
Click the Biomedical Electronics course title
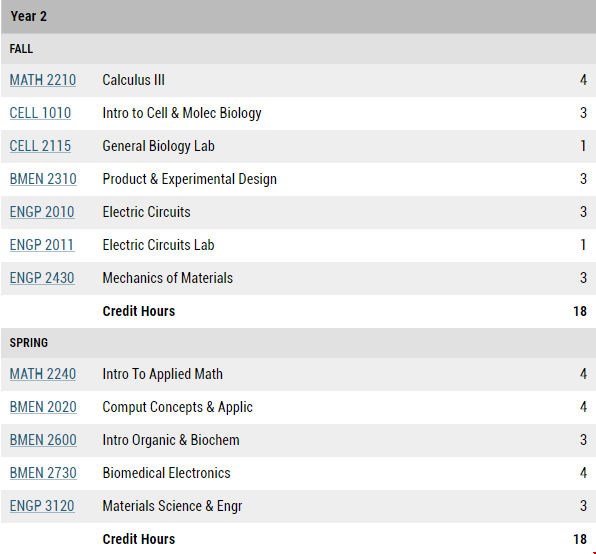(x=166, y=473)
